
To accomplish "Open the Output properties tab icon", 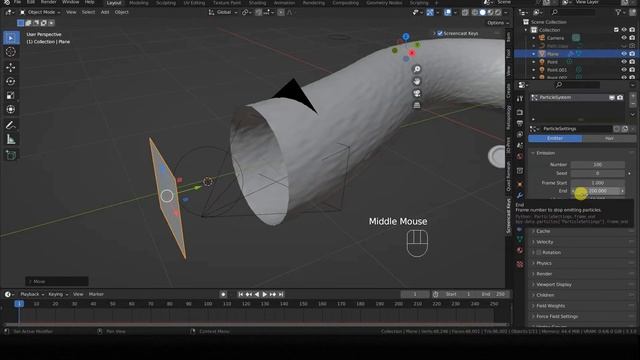I will point(520,123).
